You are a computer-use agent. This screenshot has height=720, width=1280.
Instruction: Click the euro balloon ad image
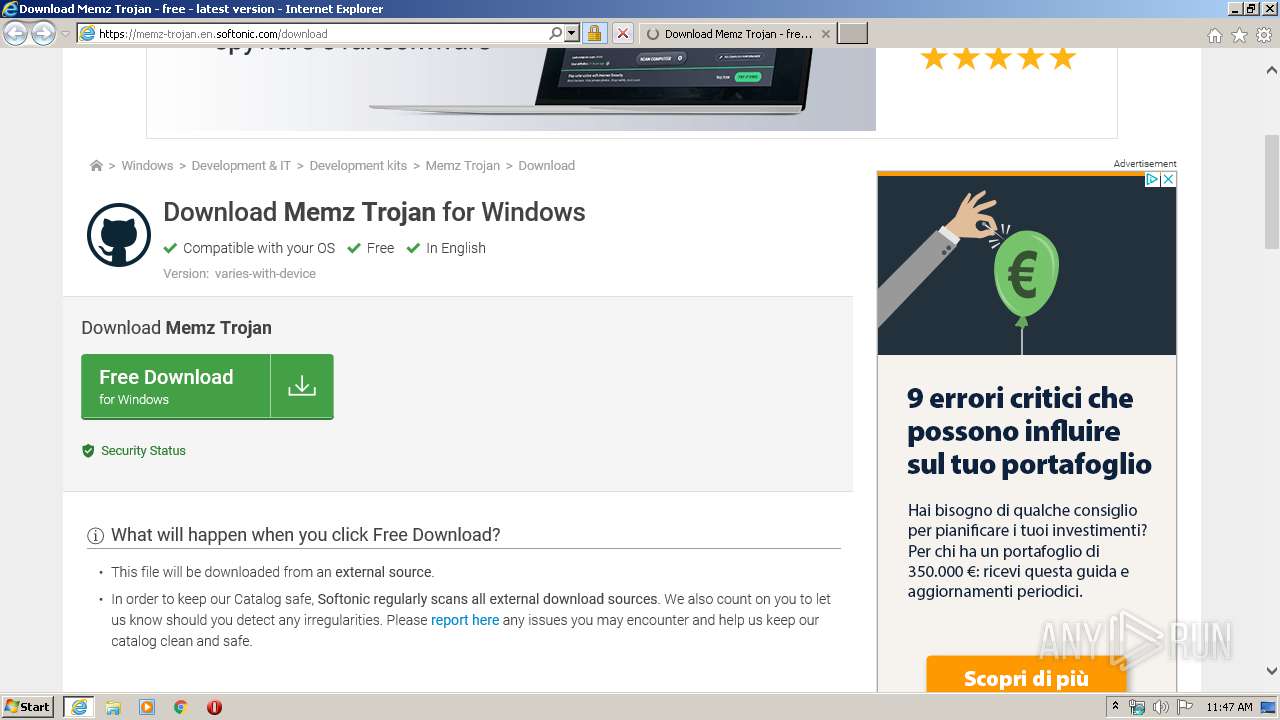tap(1027, 265)
